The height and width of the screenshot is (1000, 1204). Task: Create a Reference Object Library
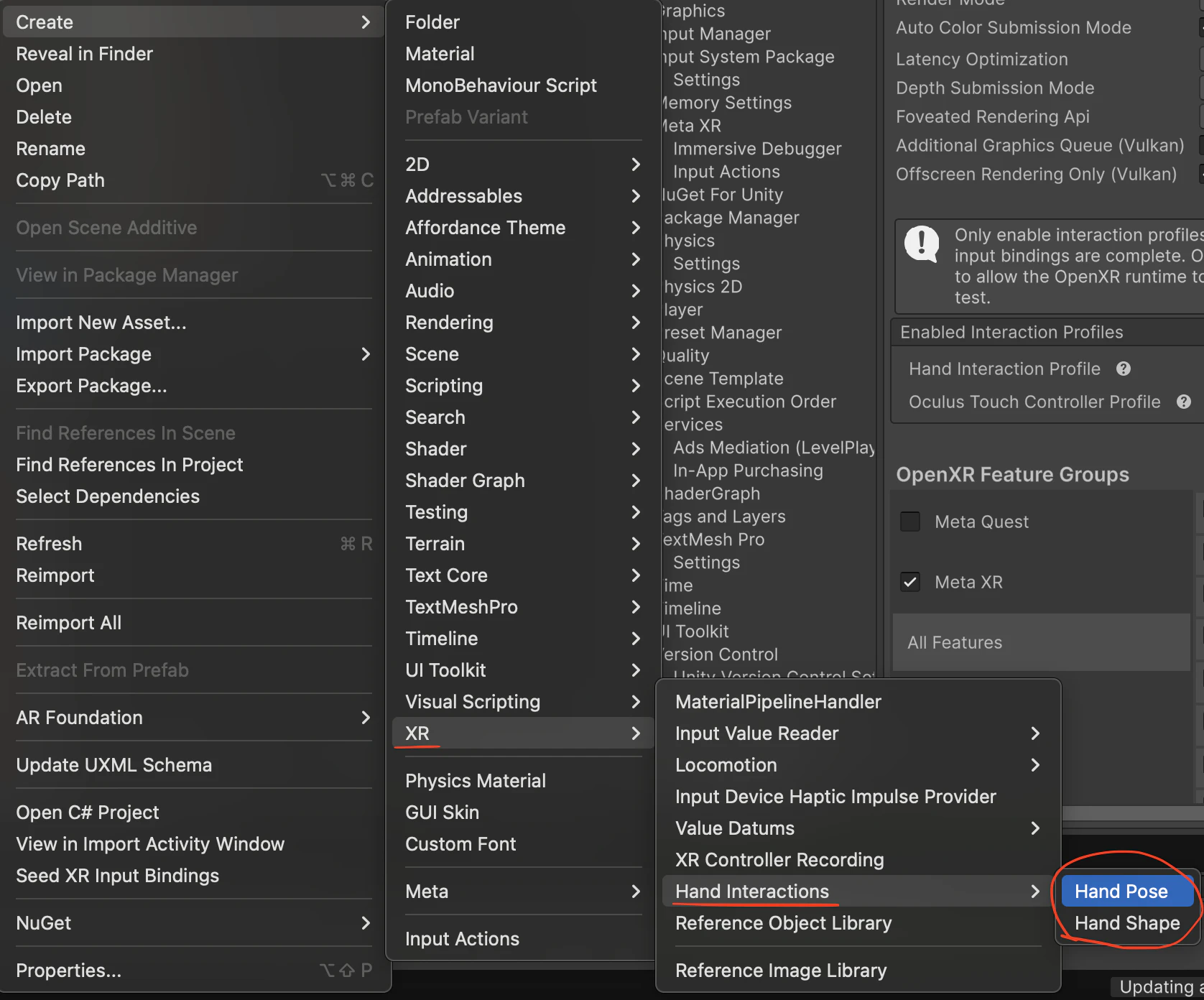(858, 923)
